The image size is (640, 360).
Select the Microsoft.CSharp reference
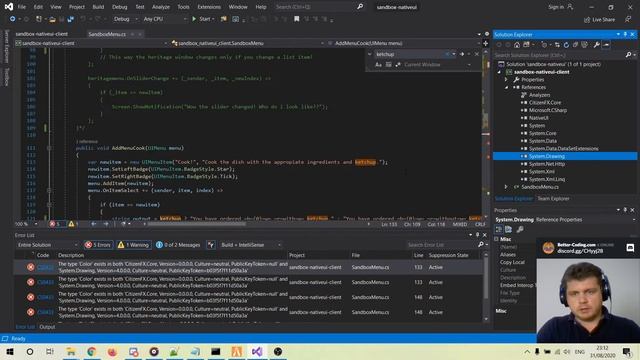[x=548, y=110]
